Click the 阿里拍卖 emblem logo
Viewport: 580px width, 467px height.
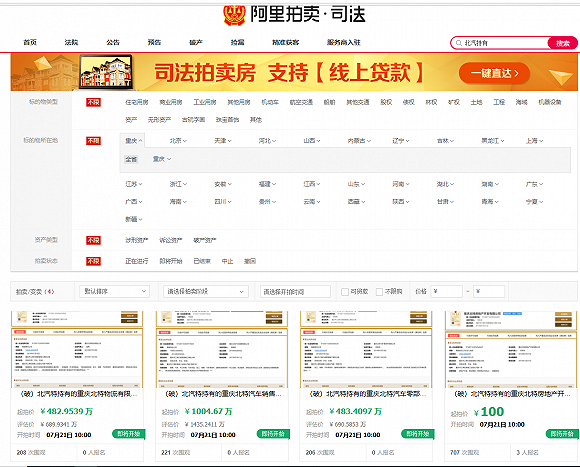(x=235, y=15)
